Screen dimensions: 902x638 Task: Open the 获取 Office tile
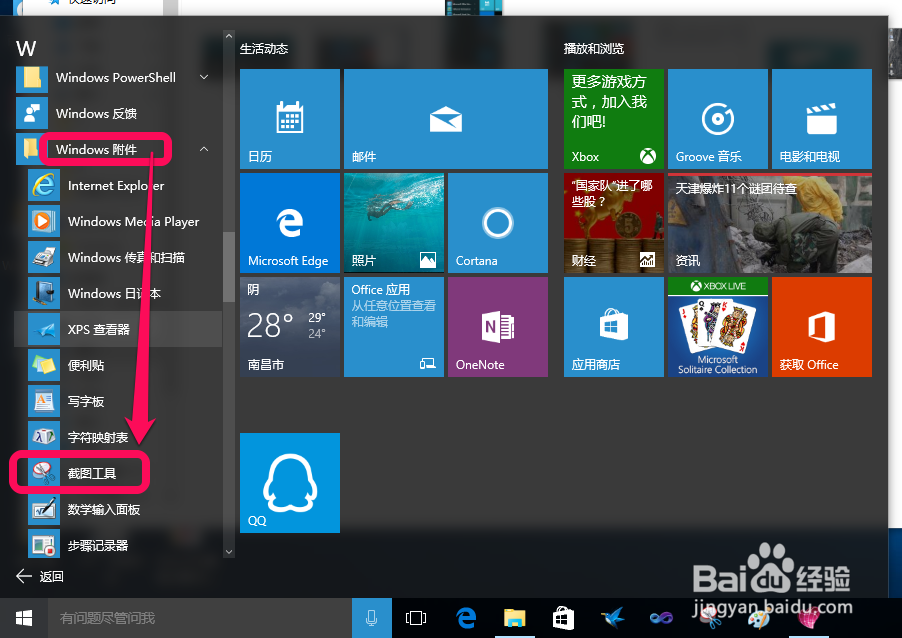click(x=822, y=327)
